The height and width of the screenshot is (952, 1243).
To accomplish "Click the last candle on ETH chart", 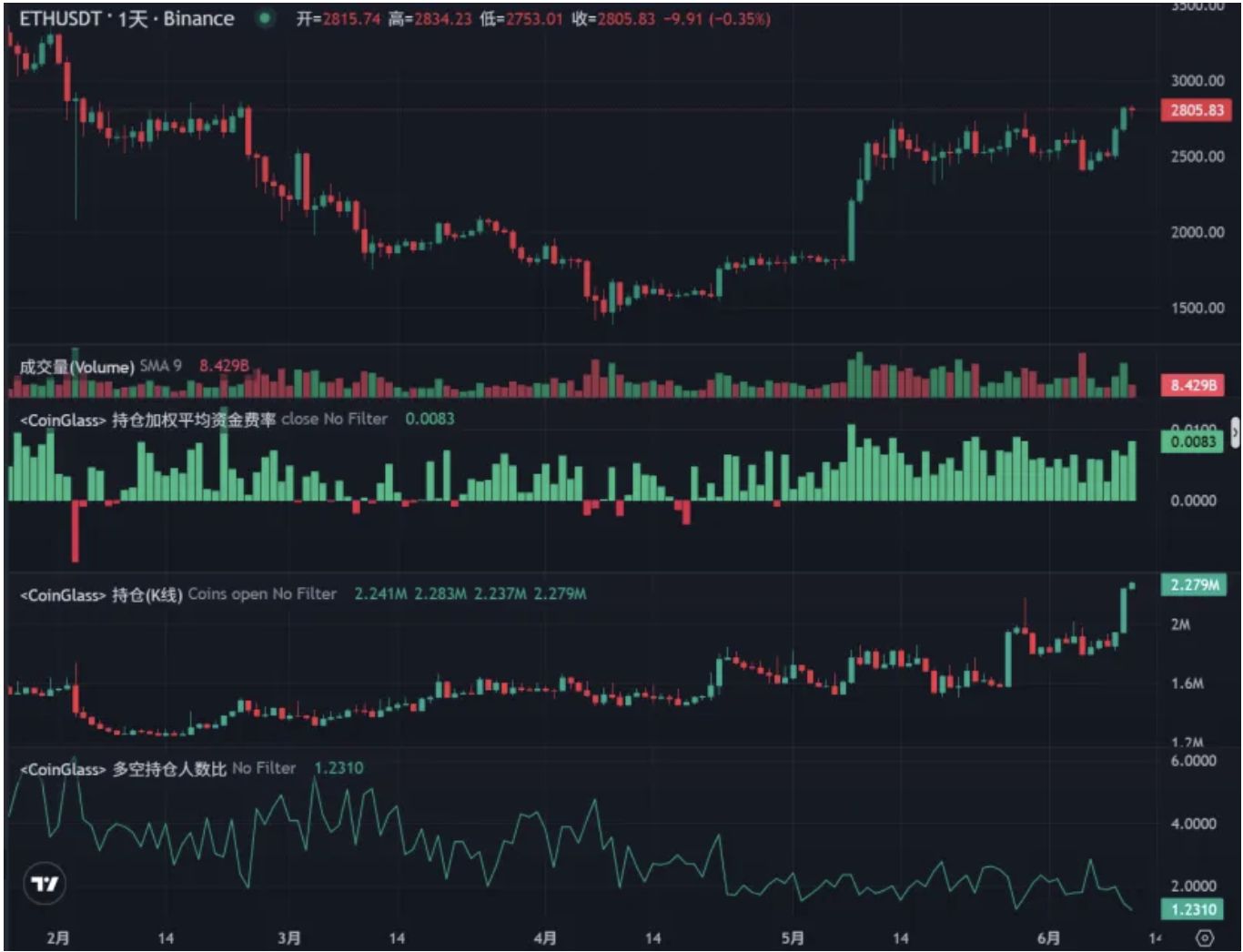I will 1132,109.
